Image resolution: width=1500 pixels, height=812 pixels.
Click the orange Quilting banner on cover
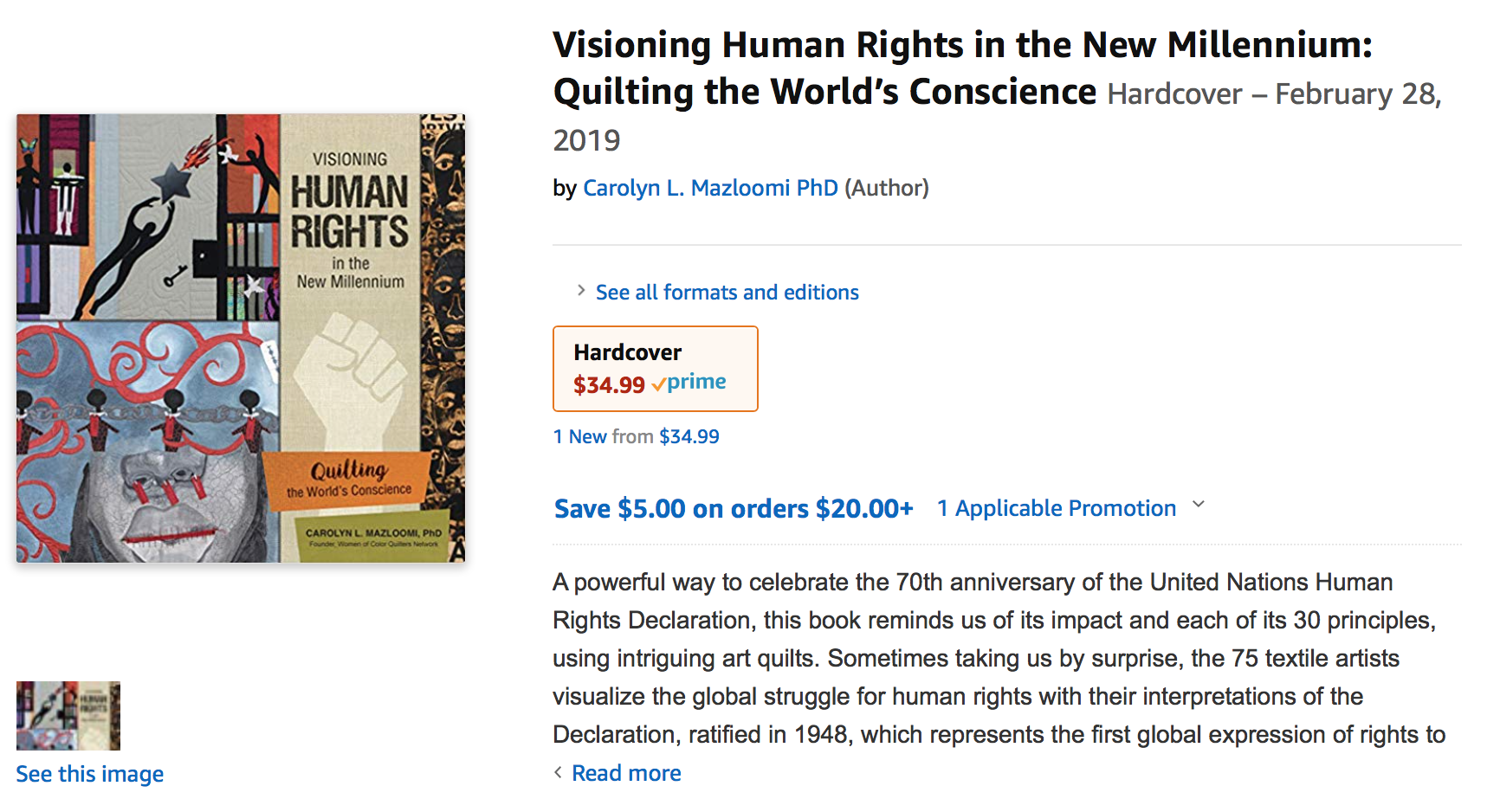point(350,480)
